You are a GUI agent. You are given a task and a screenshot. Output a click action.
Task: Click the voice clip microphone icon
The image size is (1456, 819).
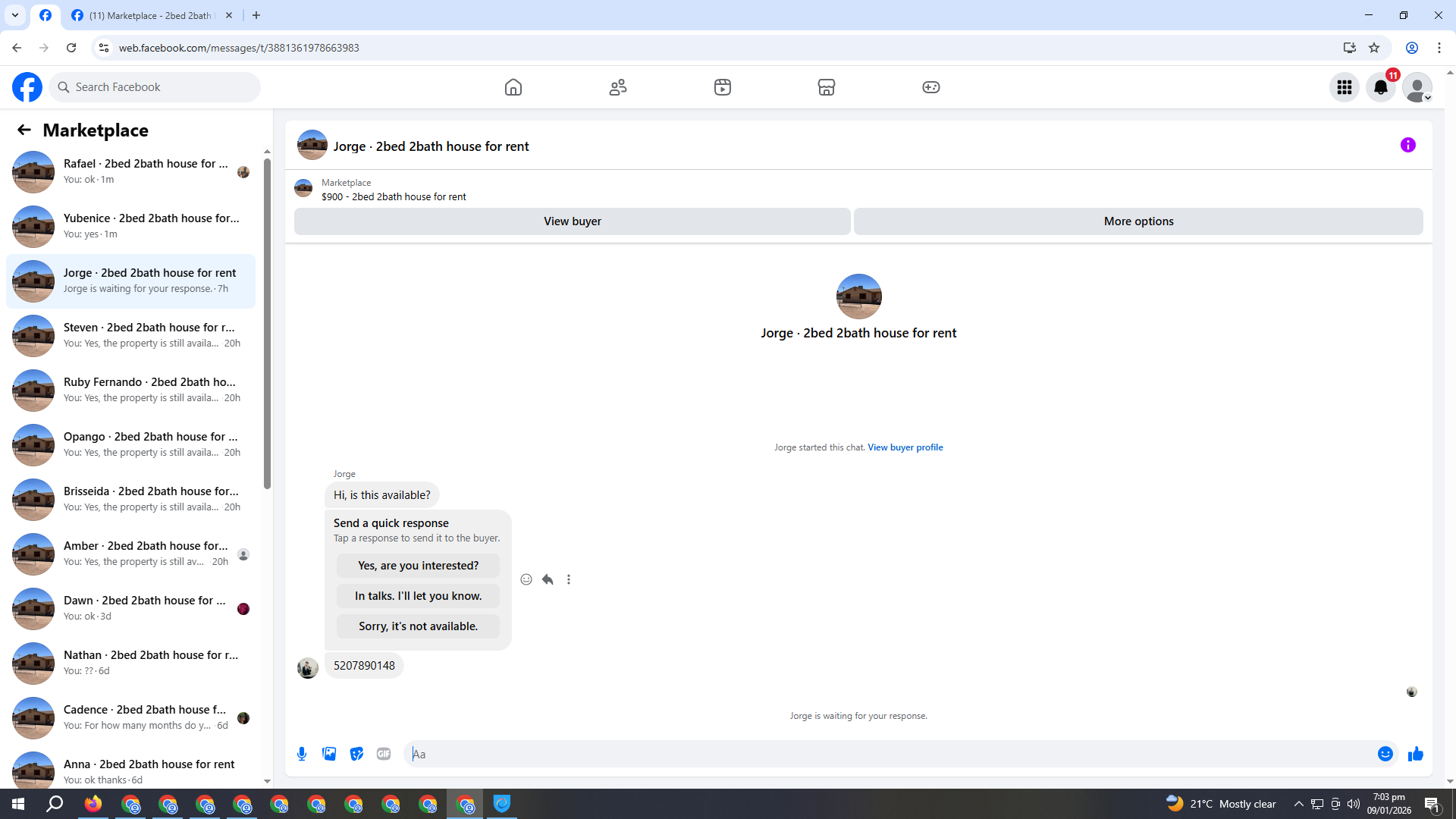coord(302,754)
